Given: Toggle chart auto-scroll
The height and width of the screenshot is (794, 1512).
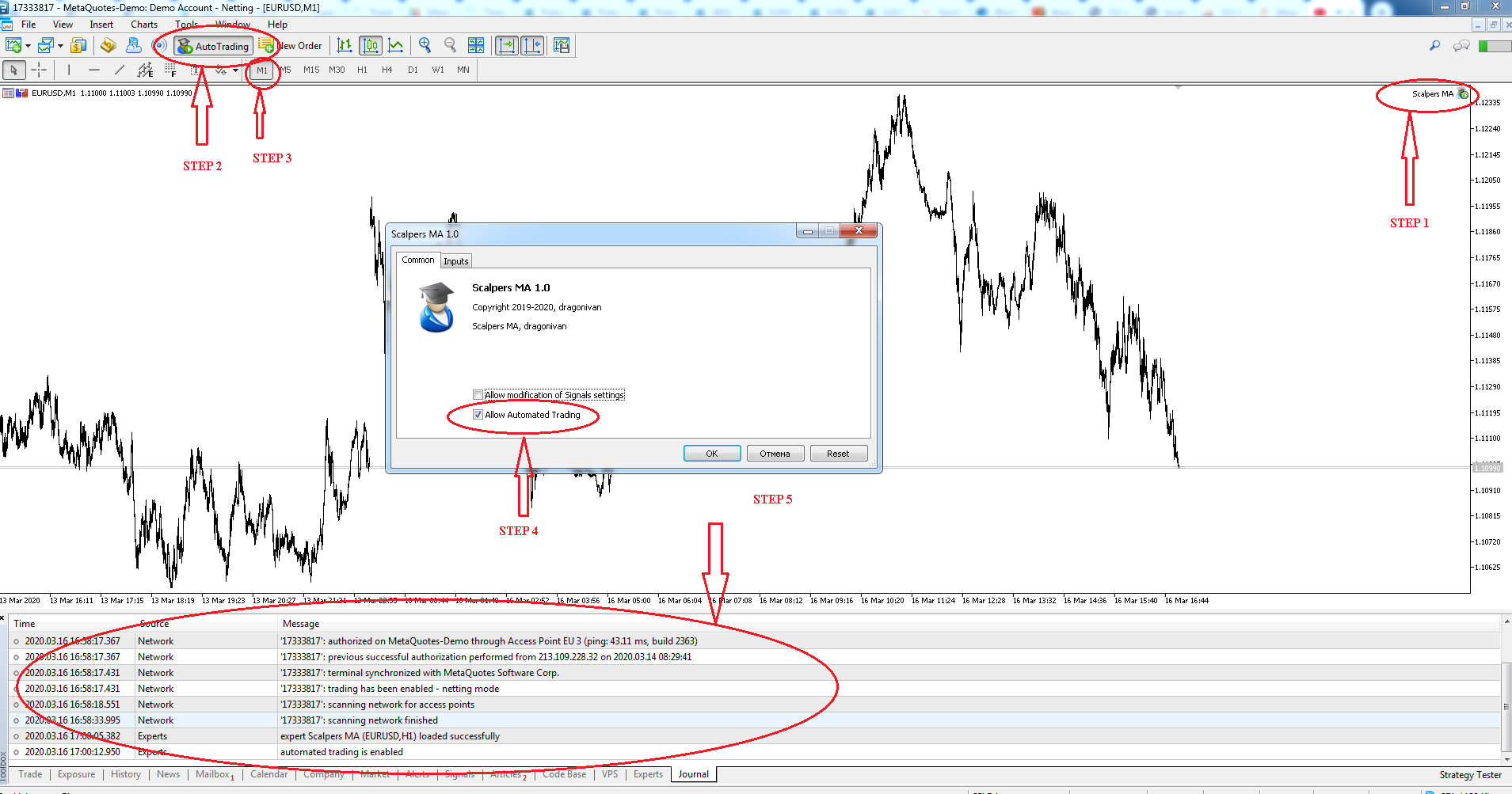Looking at the screenshot, I should pyautogui.click(x=507, y=46).
